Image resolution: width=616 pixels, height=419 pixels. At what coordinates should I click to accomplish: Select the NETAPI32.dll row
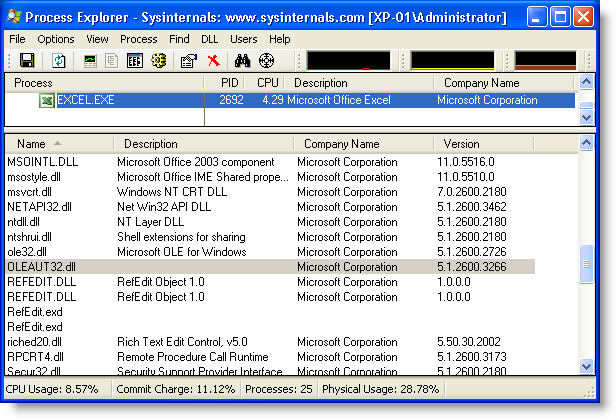coord(270,207)
